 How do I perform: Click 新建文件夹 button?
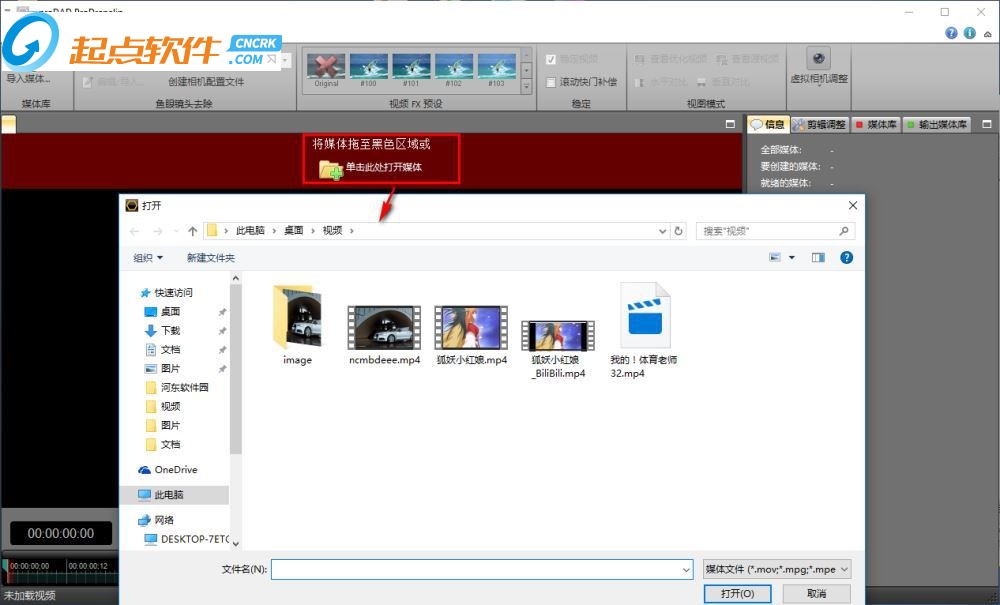click(210, 258)
